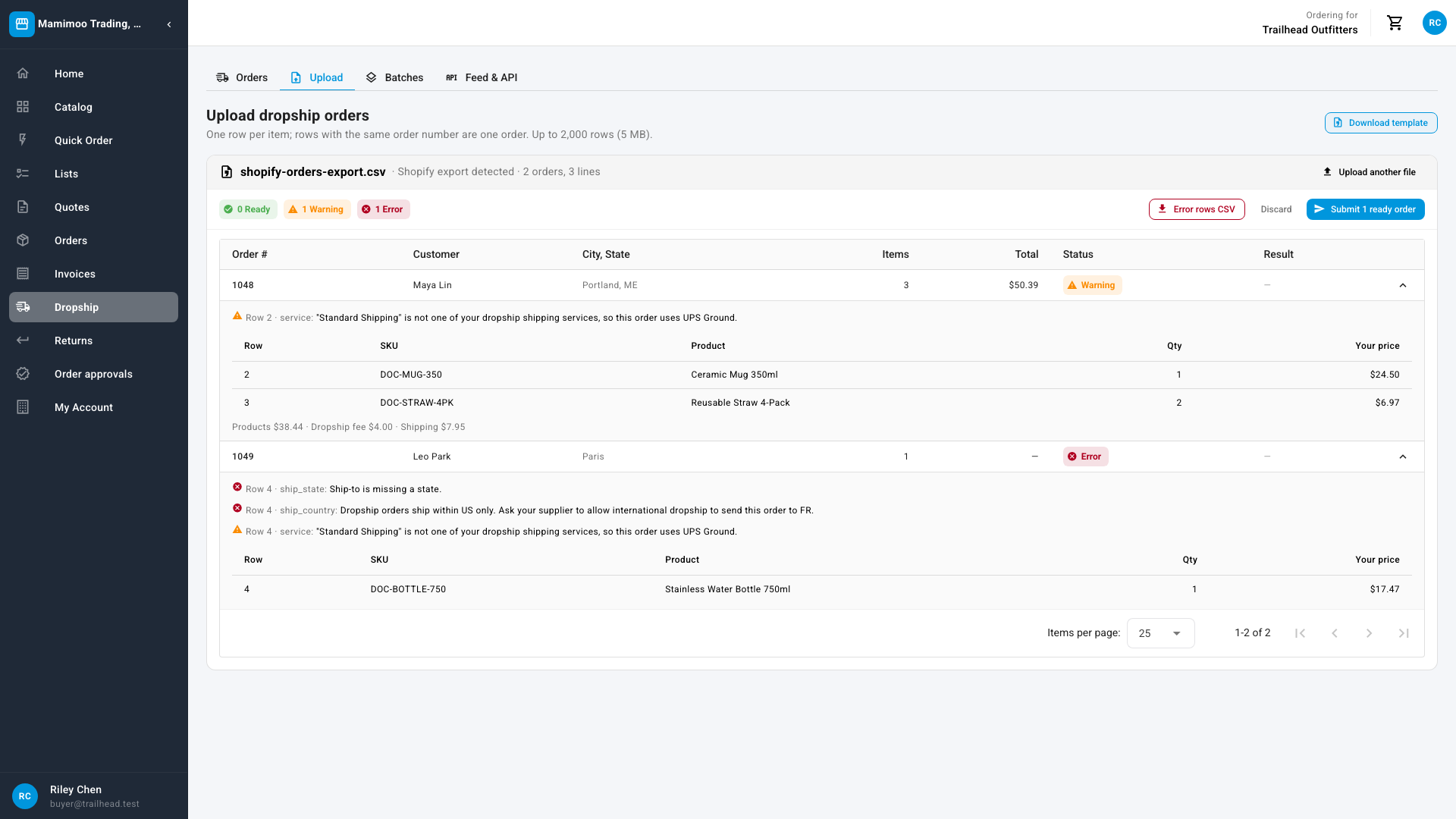The width and height of the screenshot is (1456, 819).
Task: Open the shopping cart icon
Action: point(1395,23)
